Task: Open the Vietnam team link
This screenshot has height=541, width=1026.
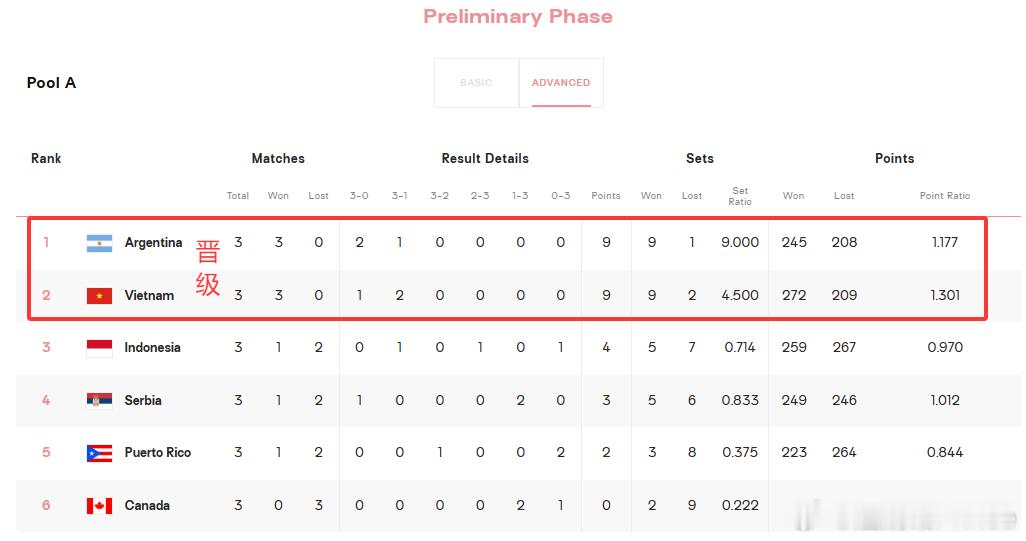Action: (x=149, y=295)
